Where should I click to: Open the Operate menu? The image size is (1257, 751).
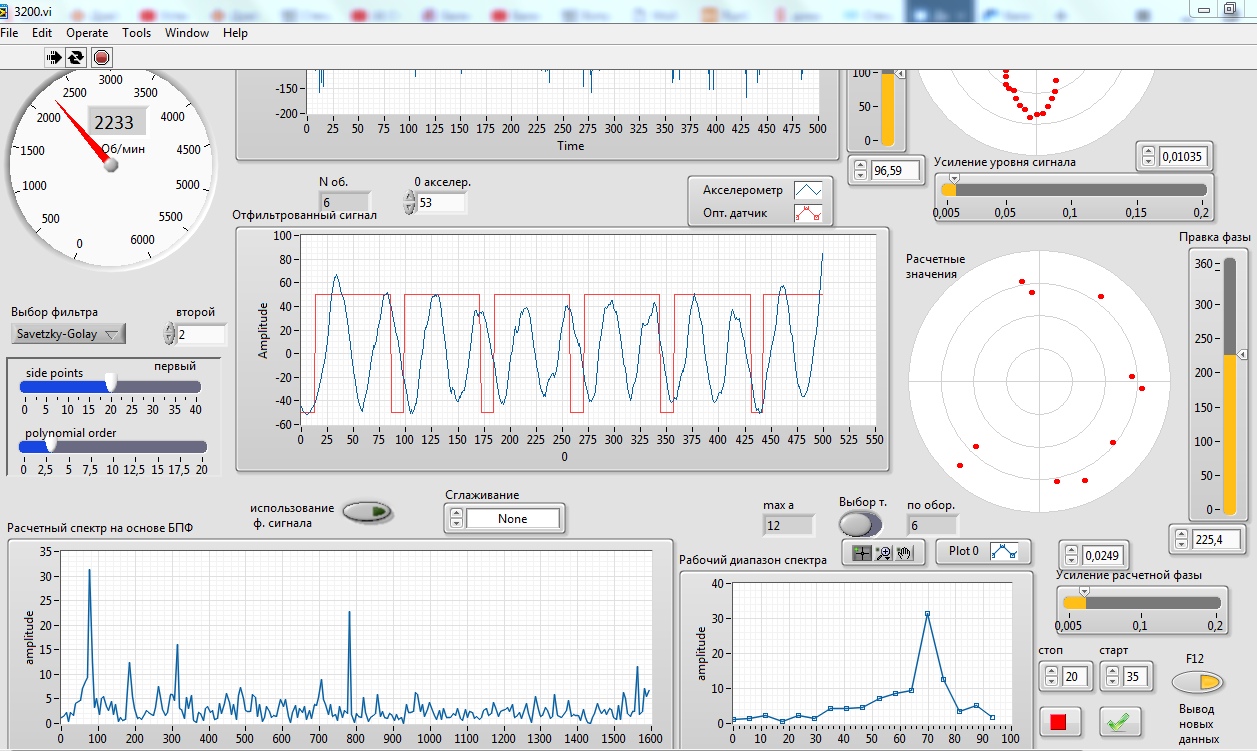pos(87,33)
